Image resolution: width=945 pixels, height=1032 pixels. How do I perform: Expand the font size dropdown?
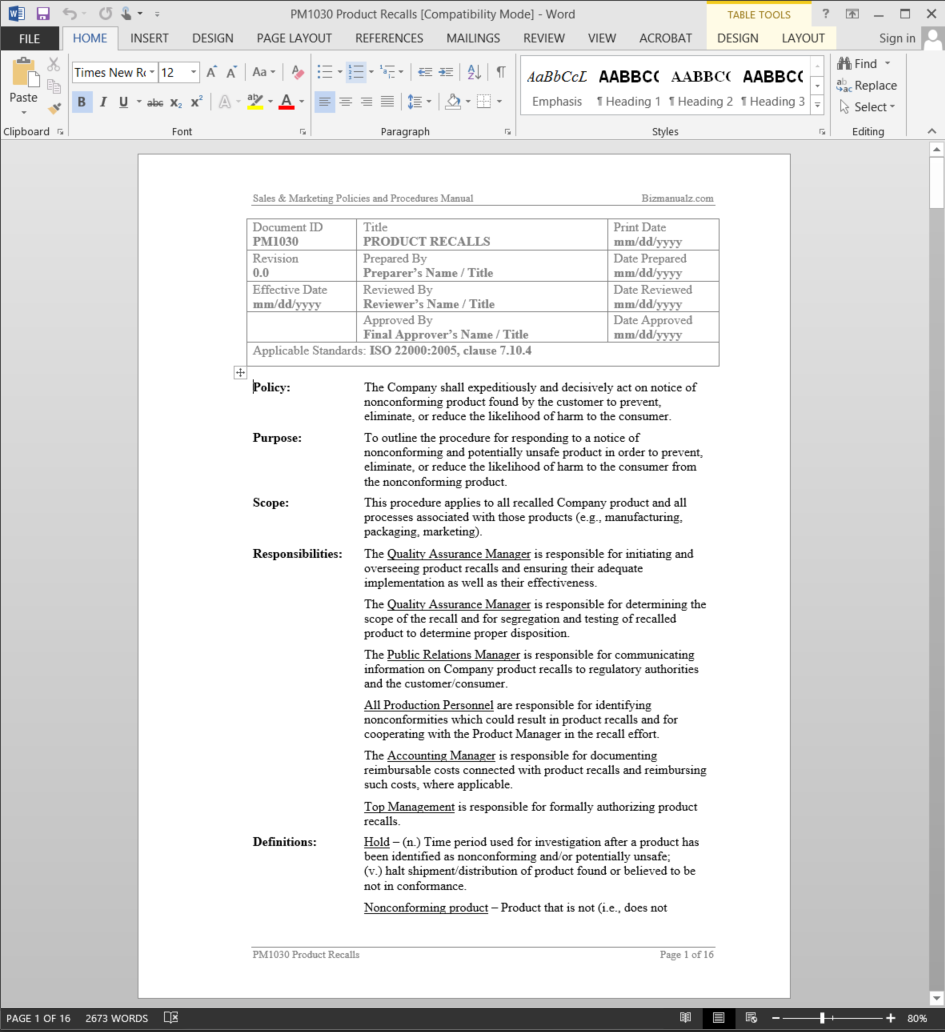[x=194, y=72]
